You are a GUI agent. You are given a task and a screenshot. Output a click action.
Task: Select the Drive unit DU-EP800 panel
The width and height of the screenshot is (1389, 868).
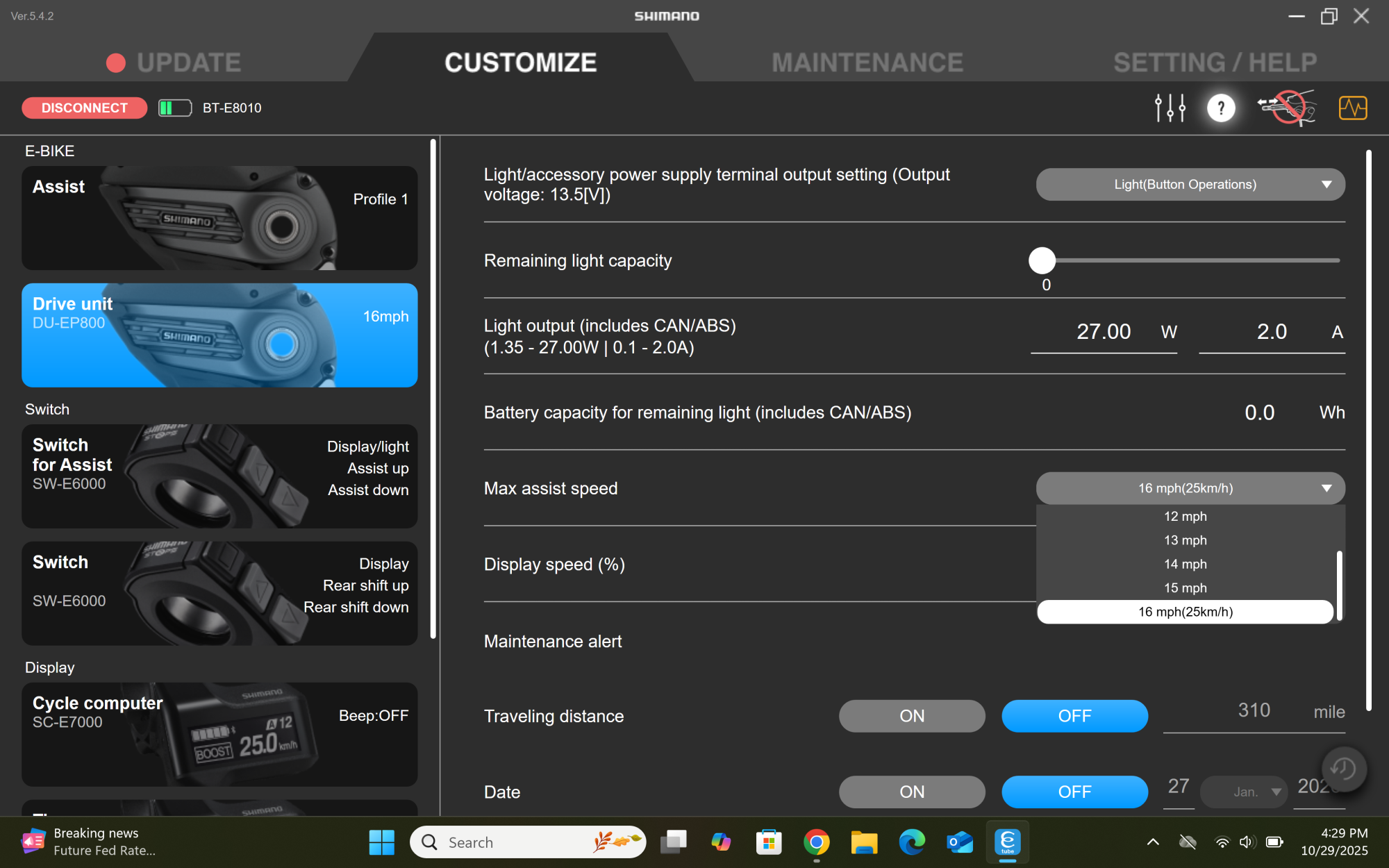click(x=219, y=335)
